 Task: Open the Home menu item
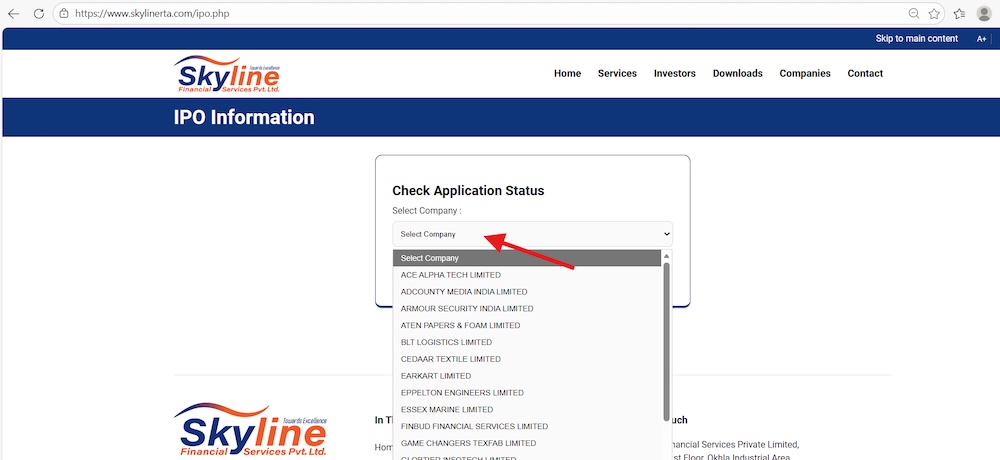(568, 73)
